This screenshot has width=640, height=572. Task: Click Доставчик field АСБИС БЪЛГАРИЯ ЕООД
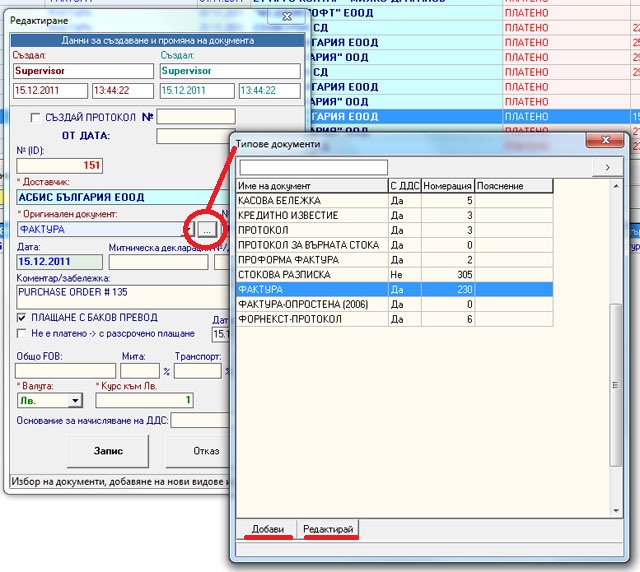tap(124, 198)
